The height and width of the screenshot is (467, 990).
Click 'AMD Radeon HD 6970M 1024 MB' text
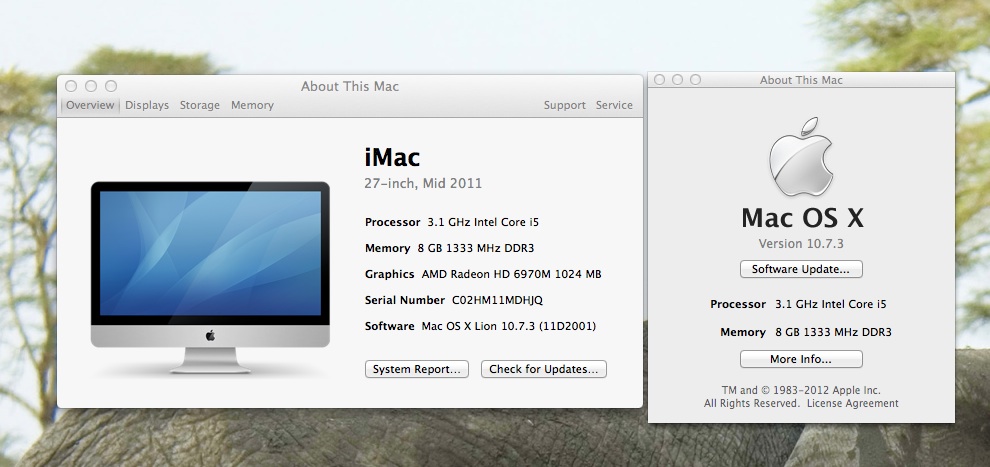click(511, 275)
